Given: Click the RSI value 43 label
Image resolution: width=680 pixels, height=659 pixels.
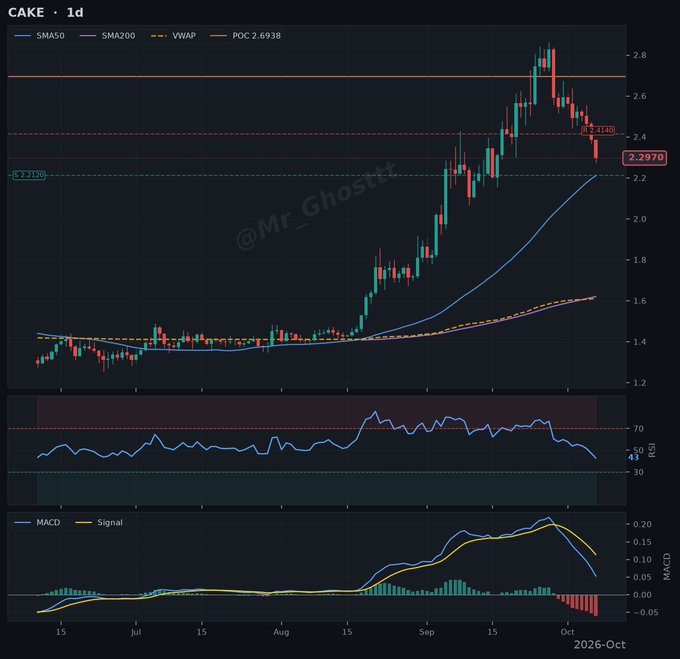Looking at the screenshot, I should click(x=633, y=457).
